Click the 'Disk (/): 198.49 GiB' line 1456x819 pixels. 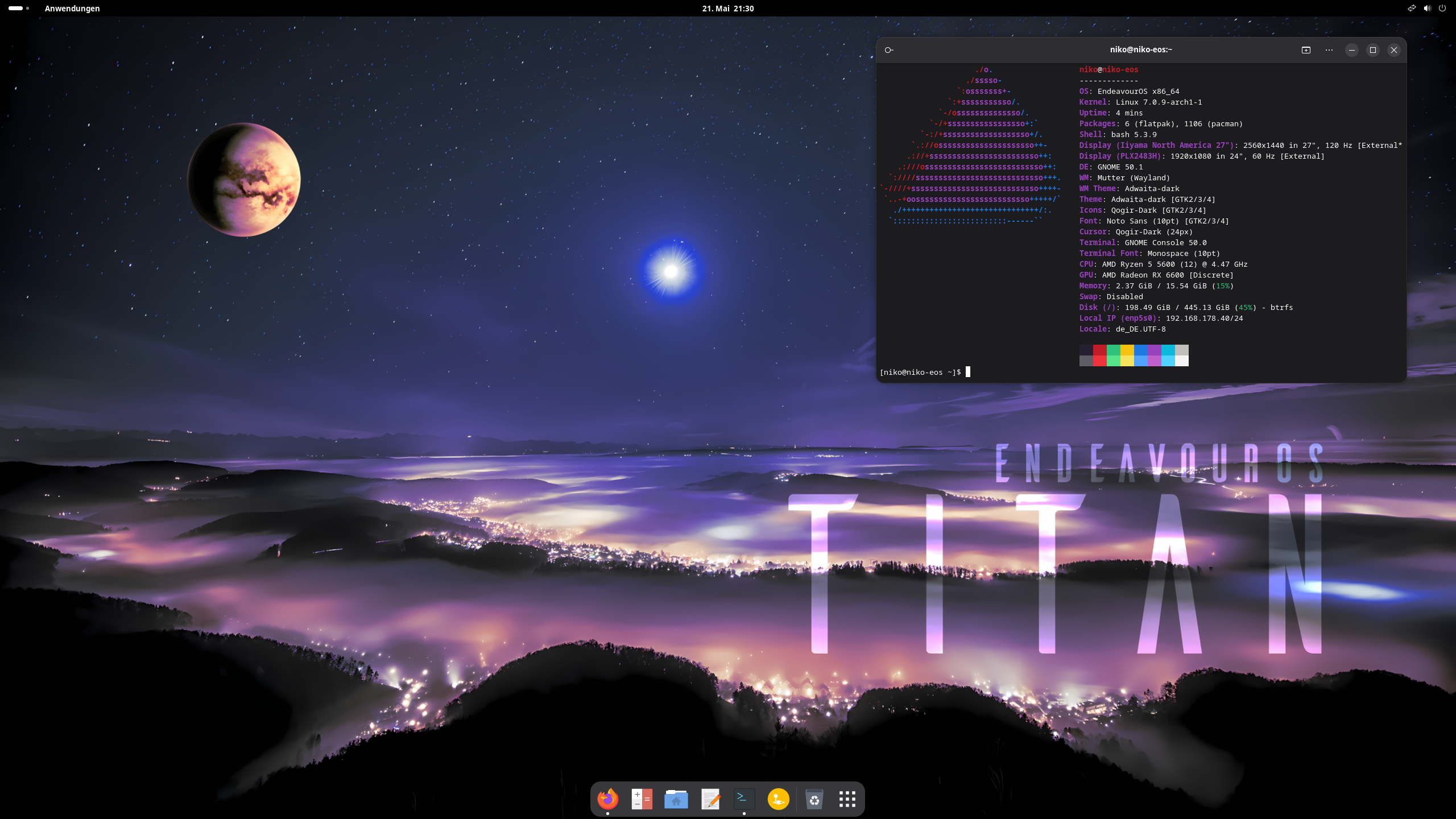pyautogui.click(x=1186, y=308)
